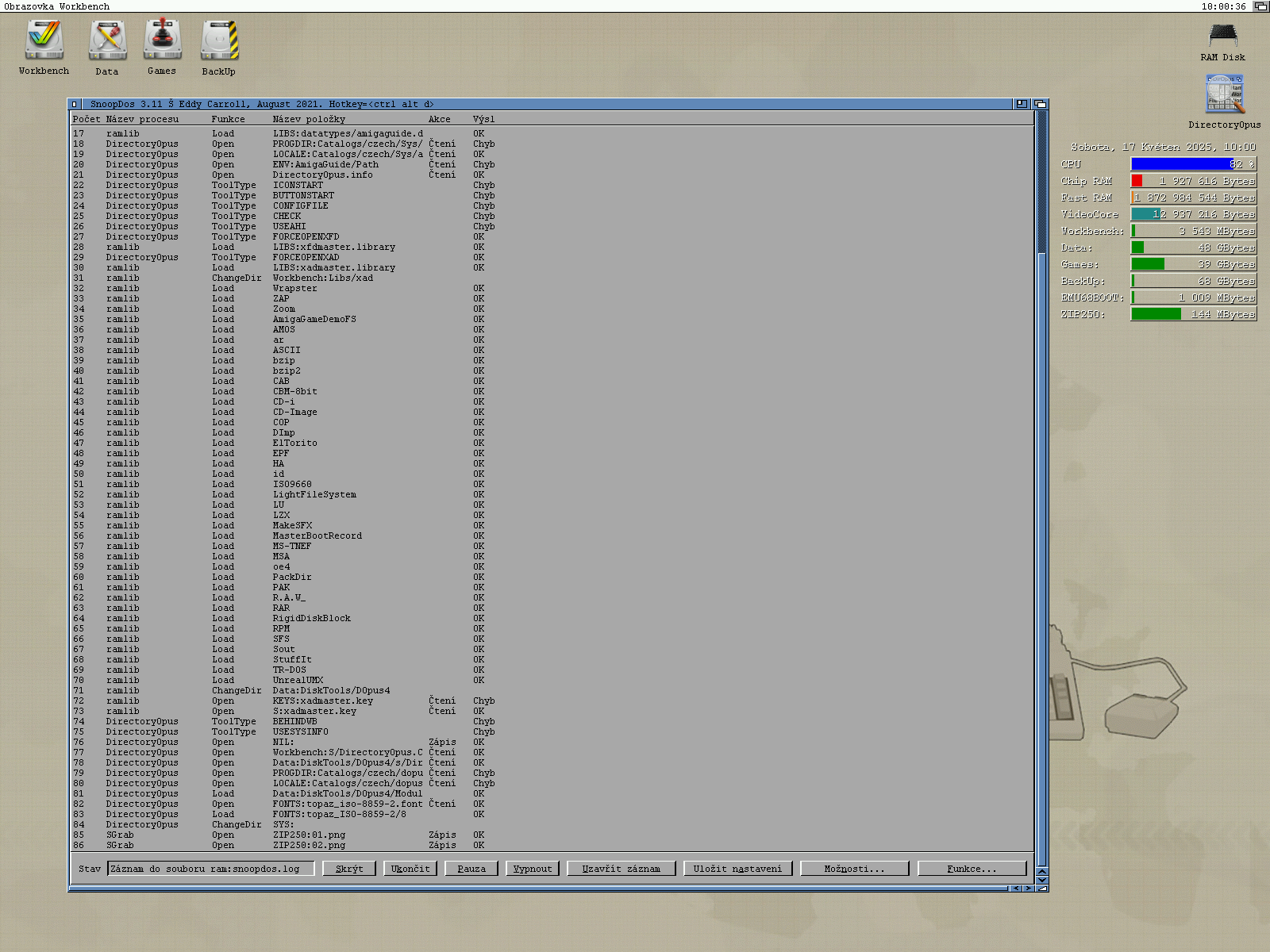
Task: Open the RAM Disk icon
Action: pyautogui.click(x=1222, y=36)
